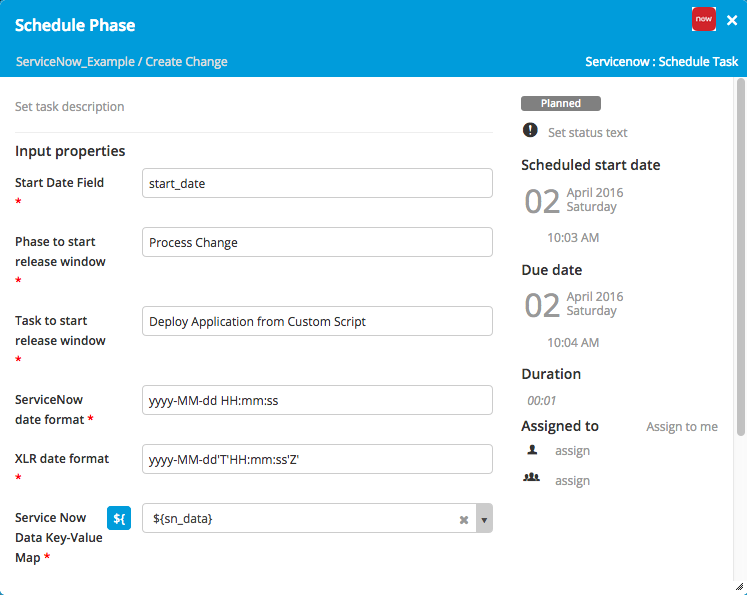
Task: Click the Input properties heading
Action: click(70, 151)
